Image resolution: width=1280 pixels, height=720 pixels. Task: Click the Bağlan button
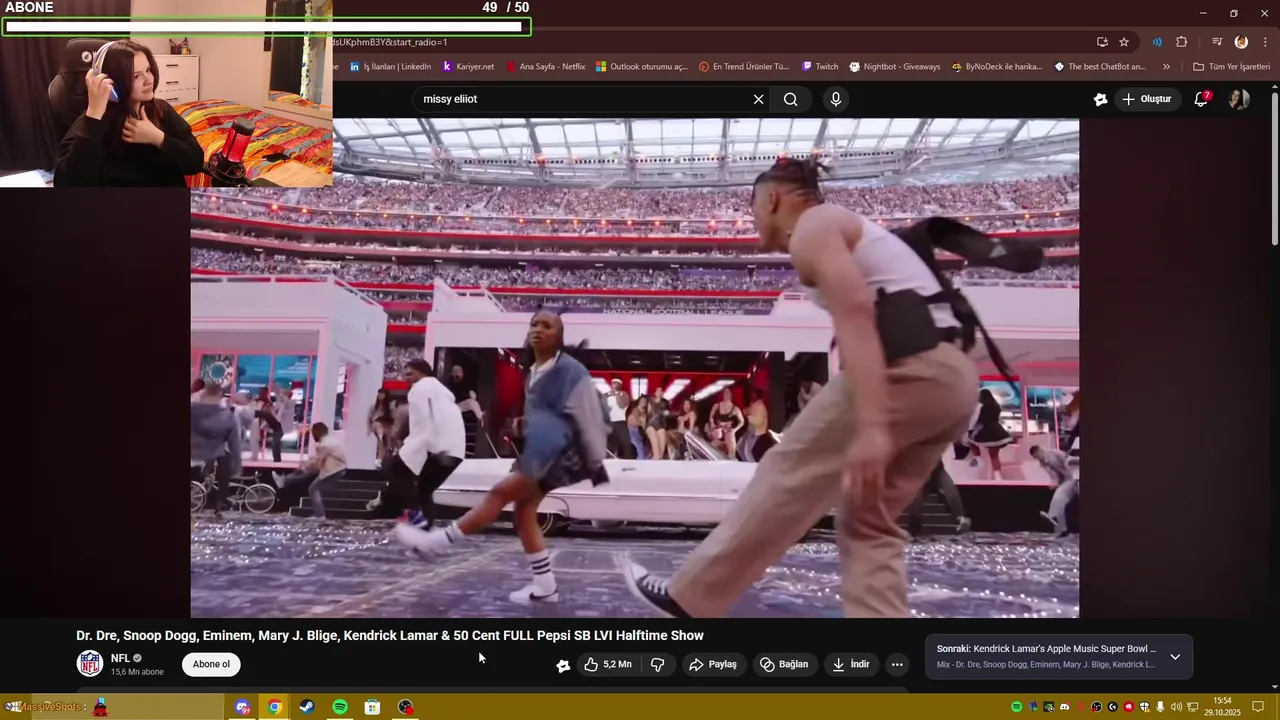[x=784, y=664]
